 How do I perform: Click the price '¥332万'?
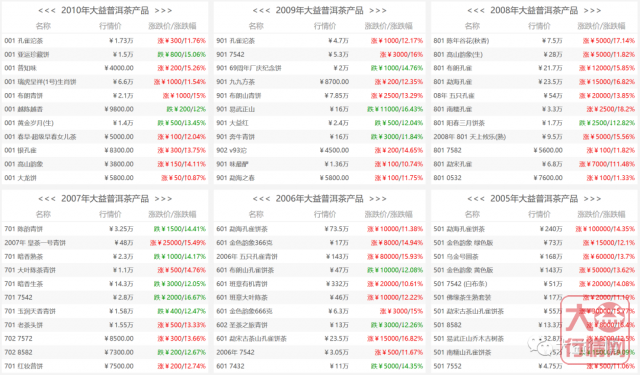338,284
